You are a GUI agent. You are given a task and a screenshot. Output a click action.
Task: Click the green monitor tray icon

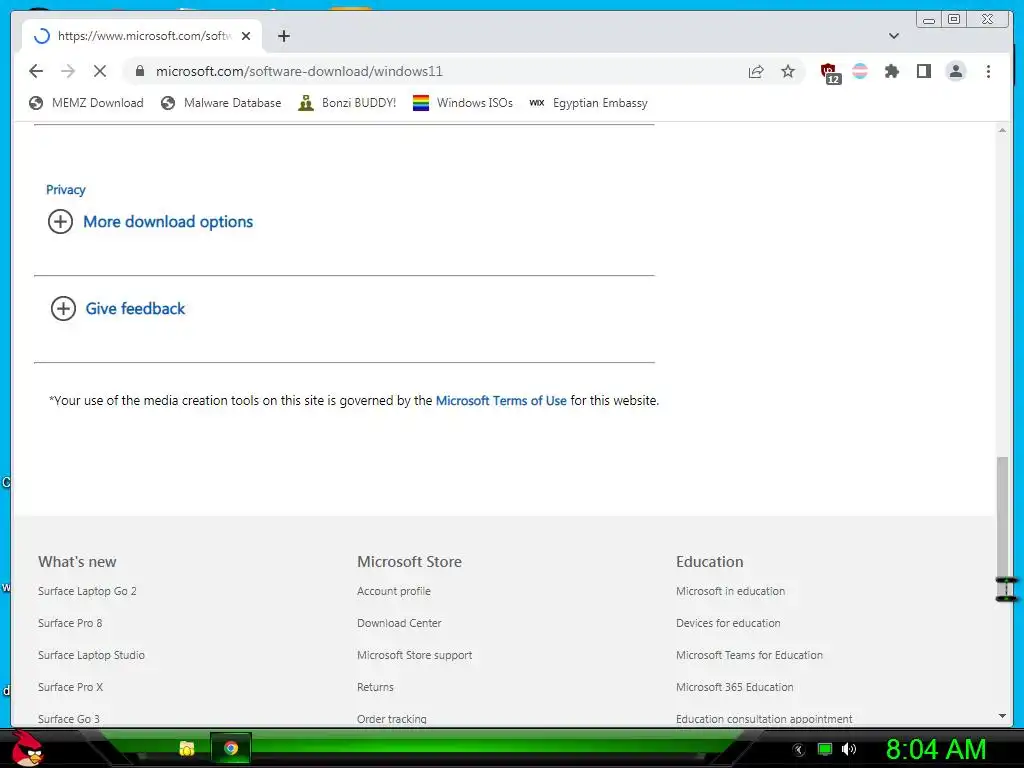(x=825, y=749)
